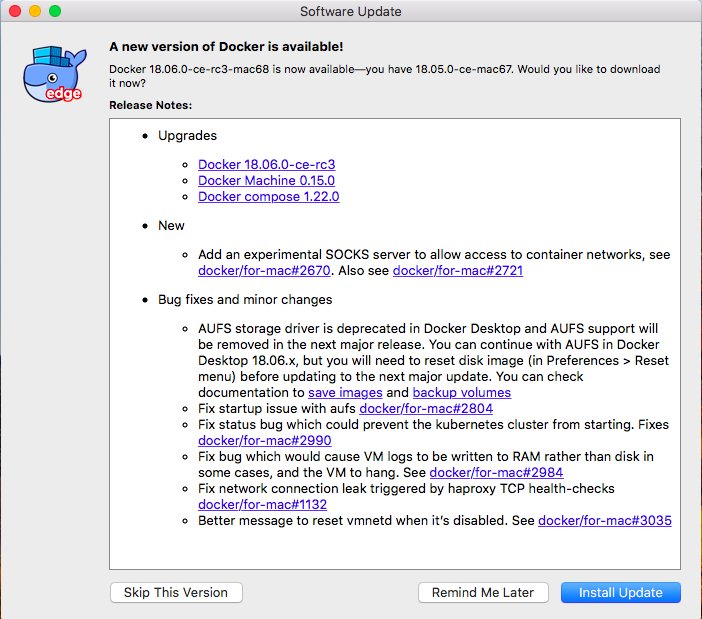Click 'Fix status bug' kubernetes cluster text
Viewport: 702px width, 619px height.
pyautogui.click(x=433, y=424)
